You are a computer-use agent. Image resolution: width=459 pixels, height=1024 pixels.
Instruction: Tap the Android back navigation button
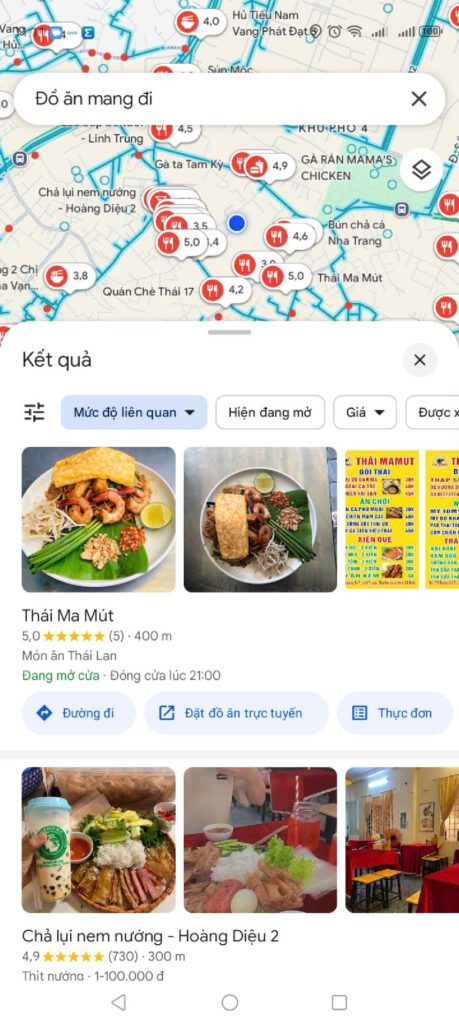click(x=118, y=1002)
